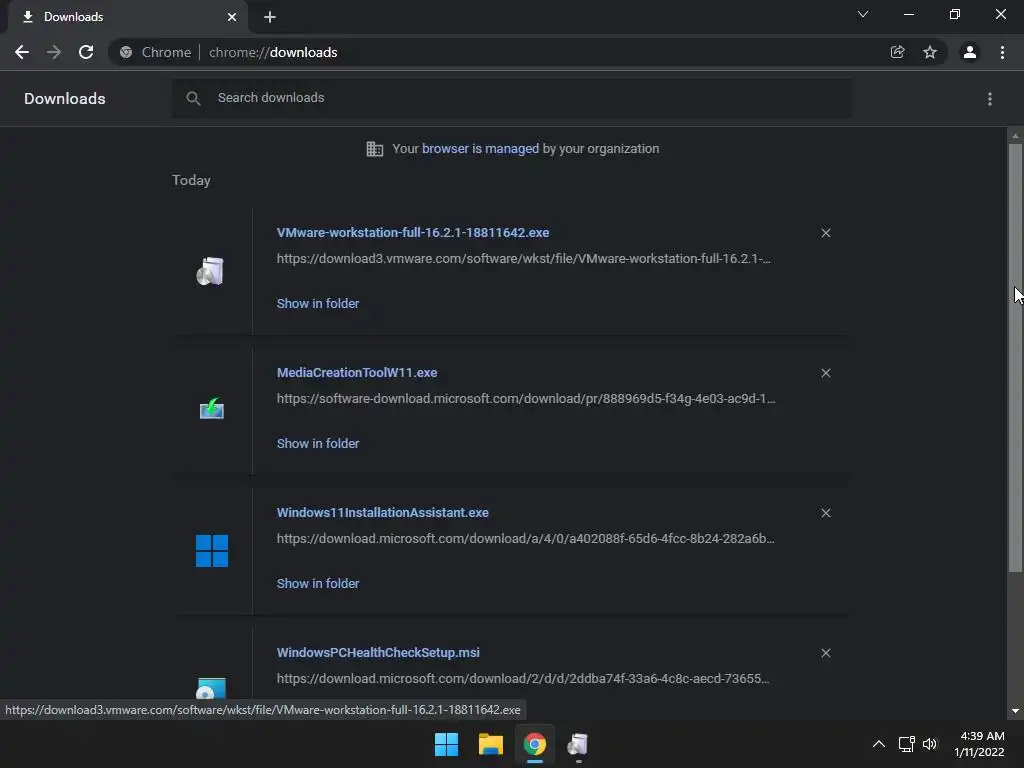Click the page vertical scrollbar thumb
The image size is (1024, 768).
coord(1015,358)
